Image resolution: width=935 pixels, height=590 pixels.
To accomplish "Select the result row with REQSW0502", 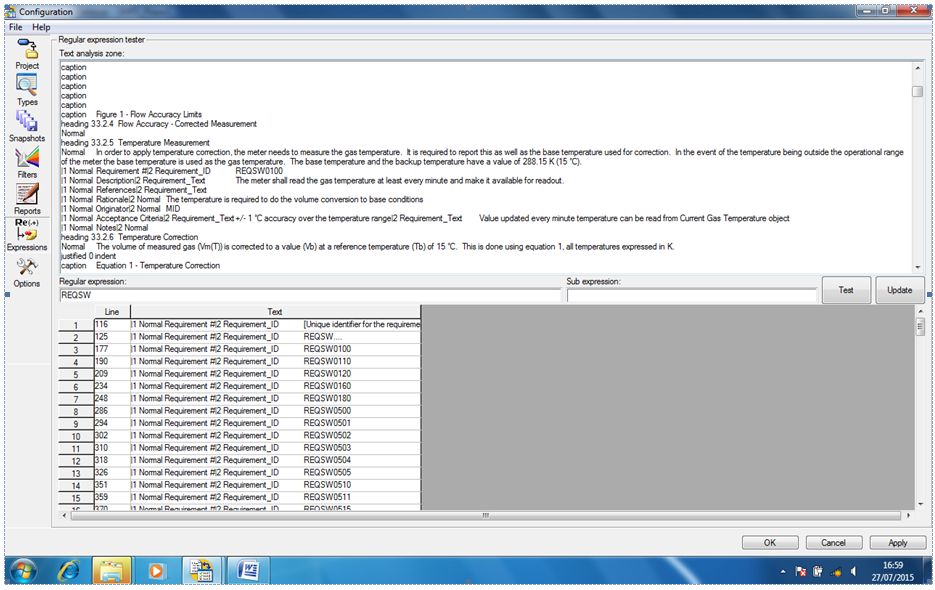I will pos(240,436).
